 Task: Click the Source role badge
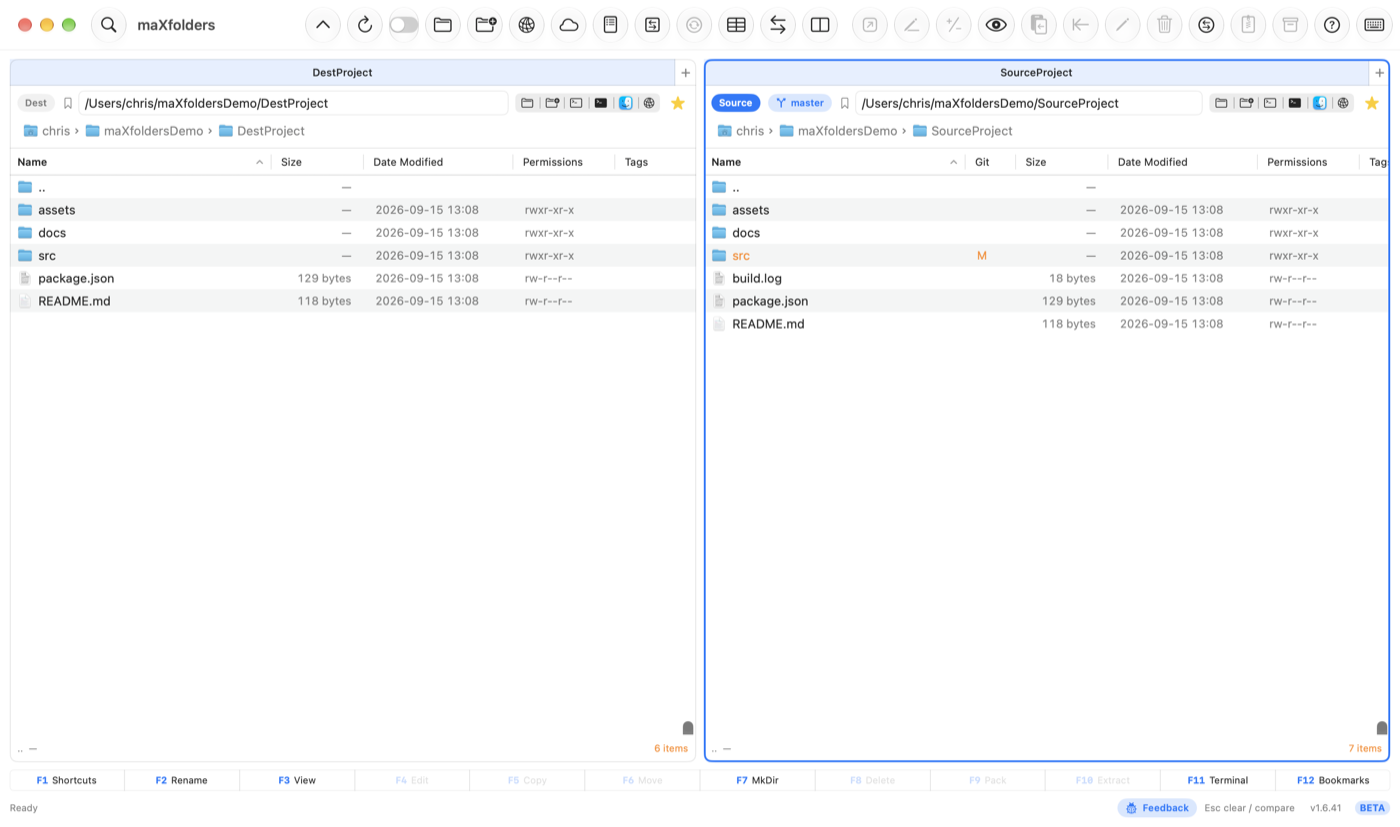click(x=736, y=103)
